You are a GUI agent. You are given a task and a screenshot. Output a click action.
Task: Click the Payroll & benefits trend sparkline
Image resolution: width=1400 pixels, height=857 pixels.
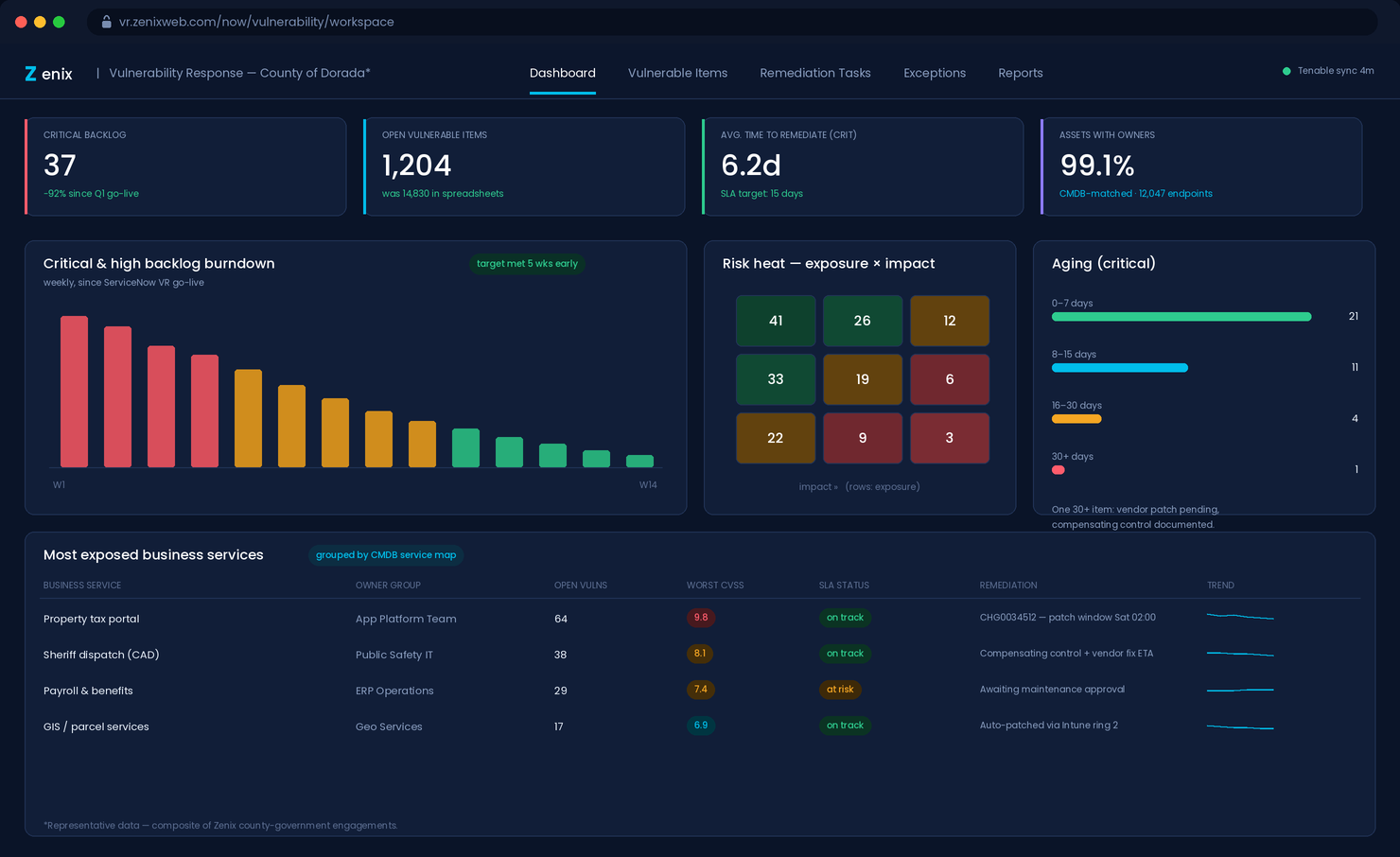pyautogui.click(x=1240, y=690)
